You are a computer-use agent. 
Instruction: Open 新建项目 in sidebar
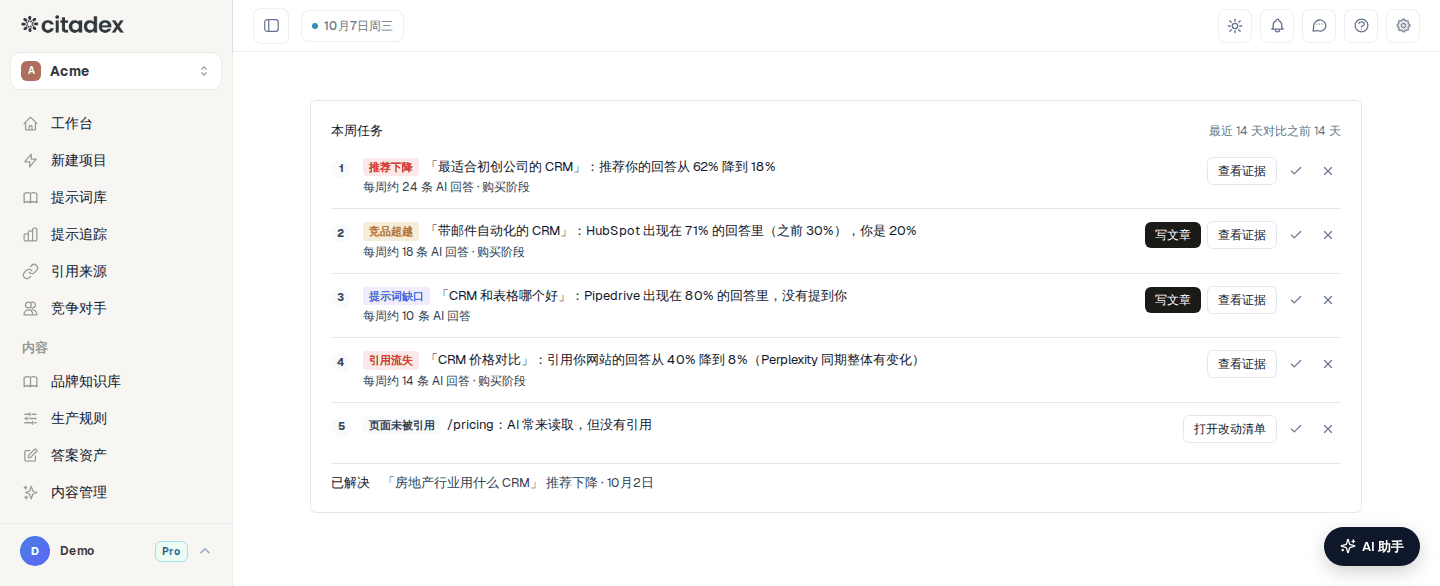point(116,161)
